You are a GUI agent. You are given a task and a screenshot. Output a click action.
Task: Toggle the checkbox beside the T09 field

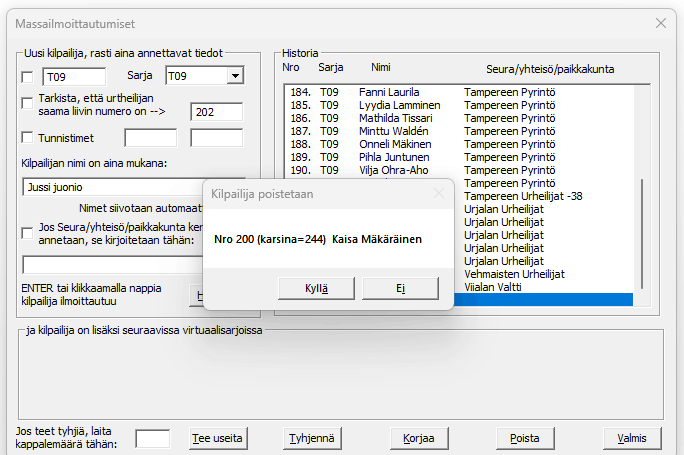(28, 76)
